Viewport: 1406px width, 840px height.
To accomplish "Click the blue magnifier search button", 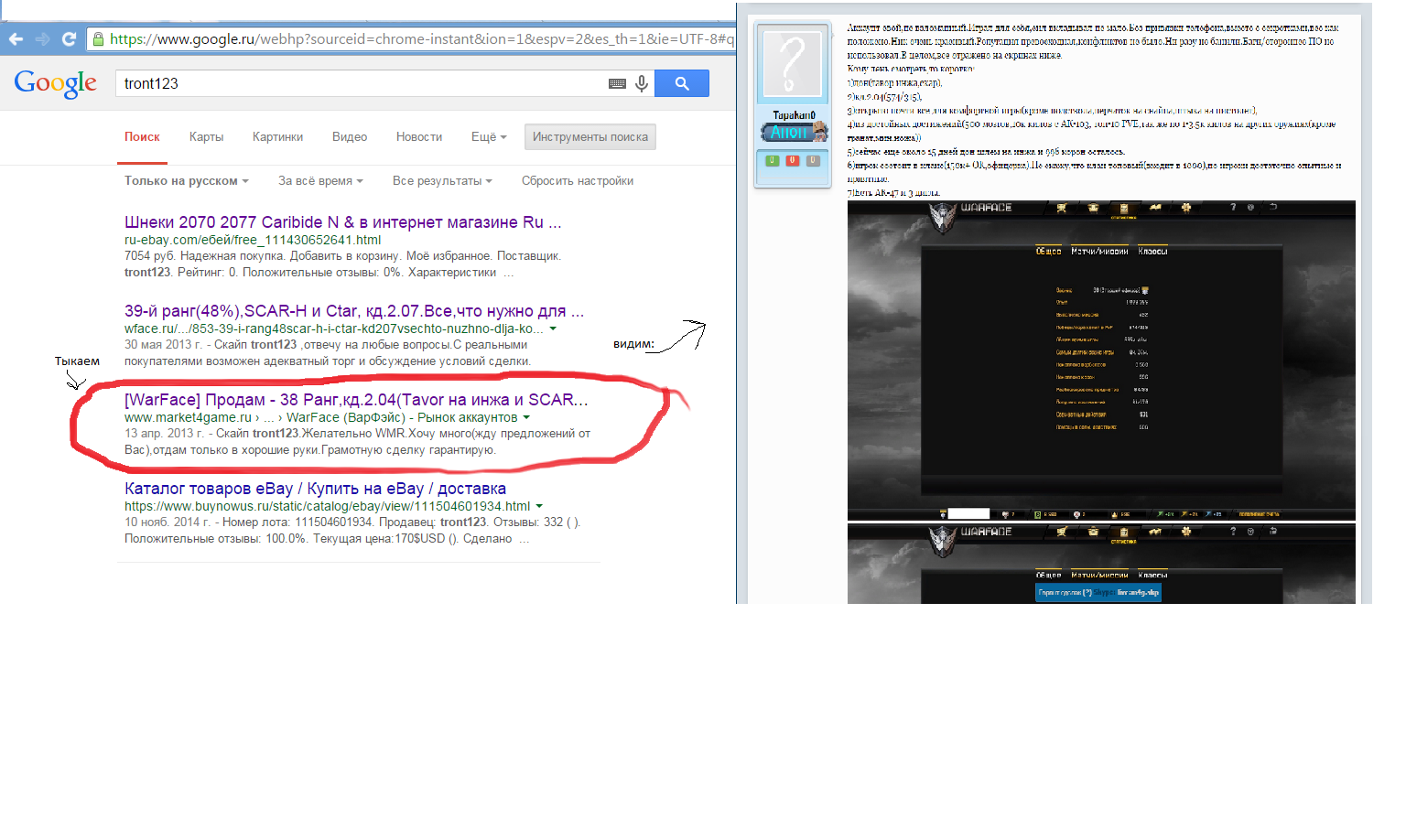I will click(x=682, y=83).
